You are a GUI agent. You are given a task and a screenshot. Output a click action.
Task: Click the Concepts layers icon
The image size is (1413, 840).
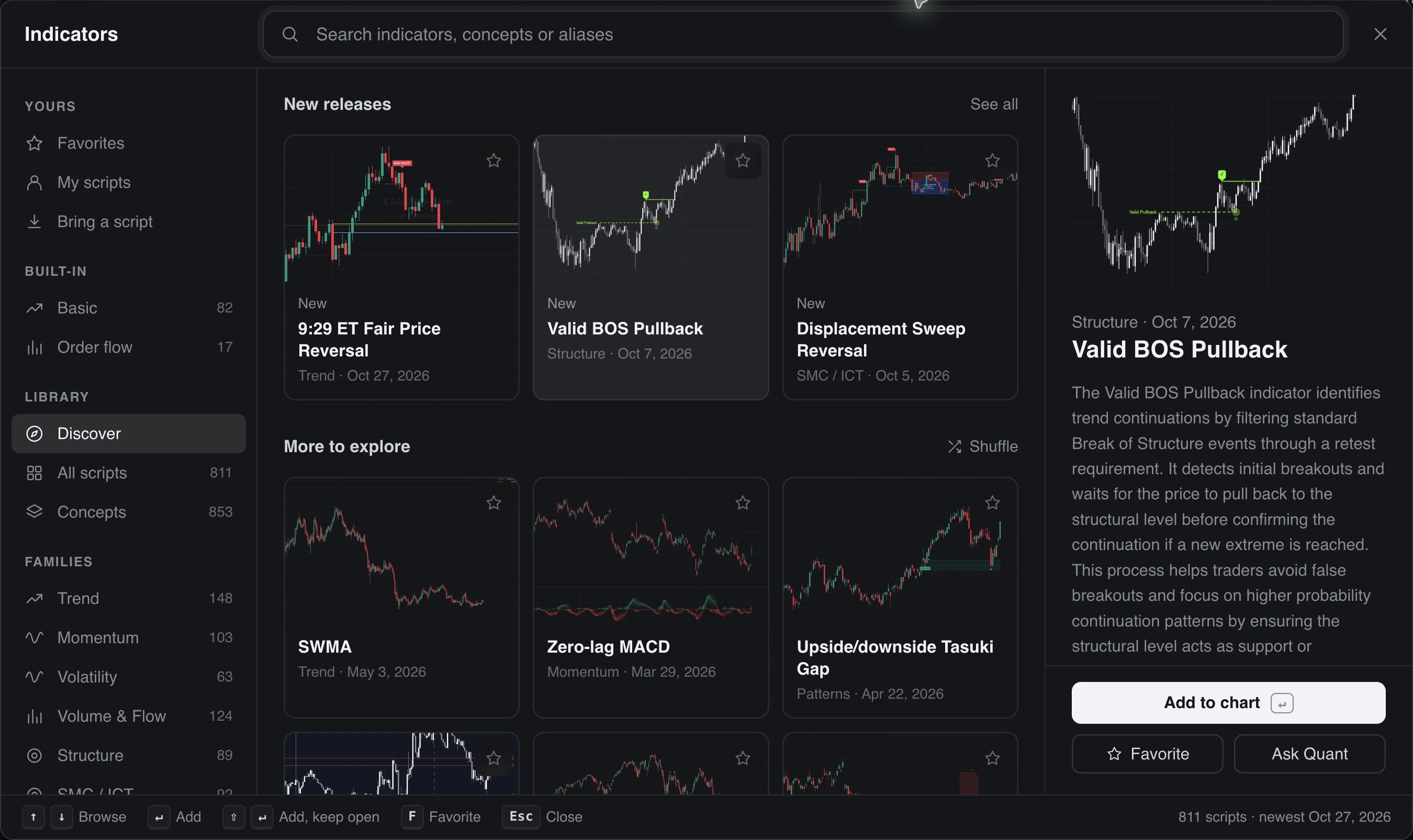35,512
